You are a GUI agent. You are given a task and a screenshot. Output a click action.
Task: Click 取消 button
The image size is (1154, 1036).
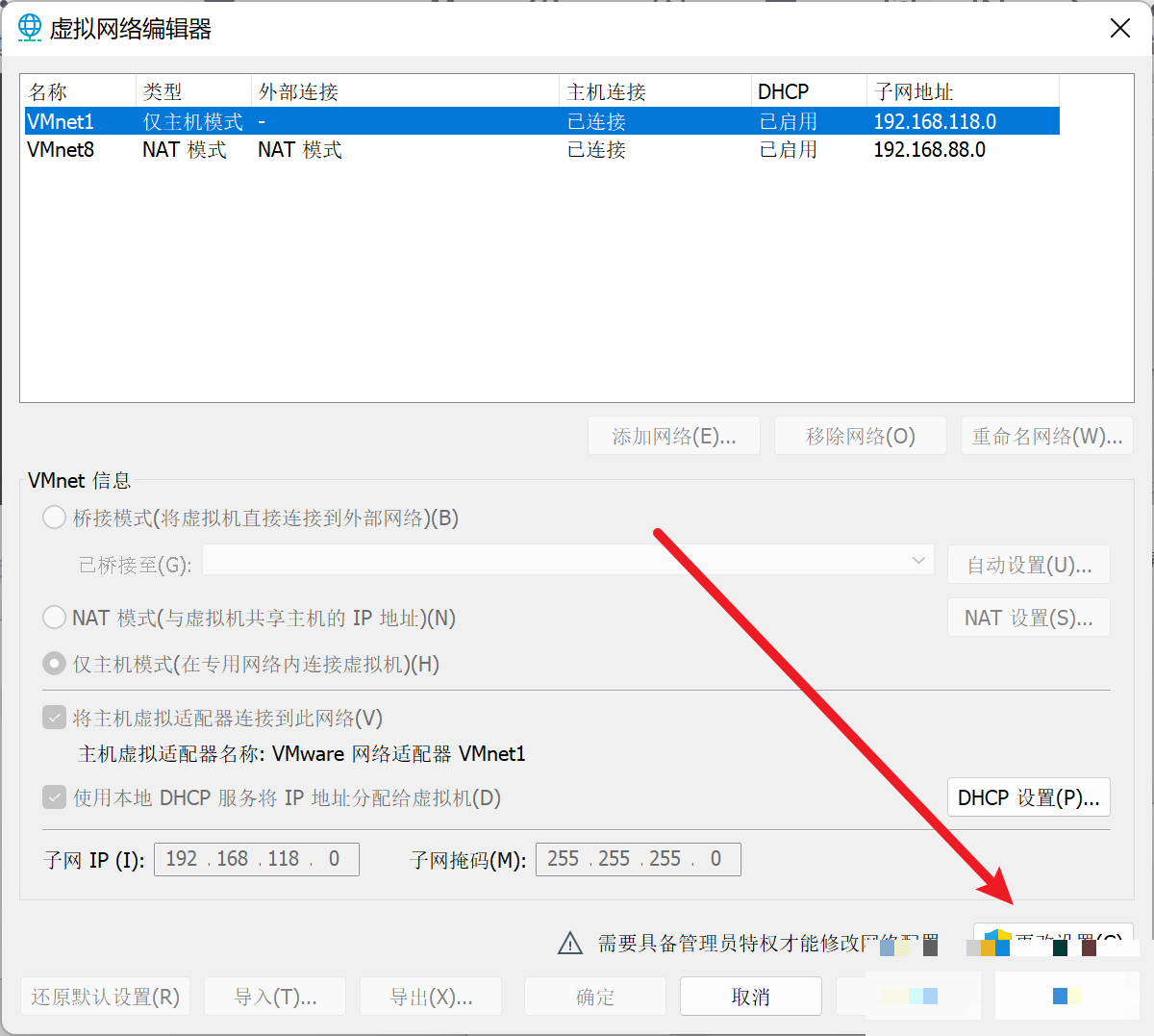tap(751, 997)
